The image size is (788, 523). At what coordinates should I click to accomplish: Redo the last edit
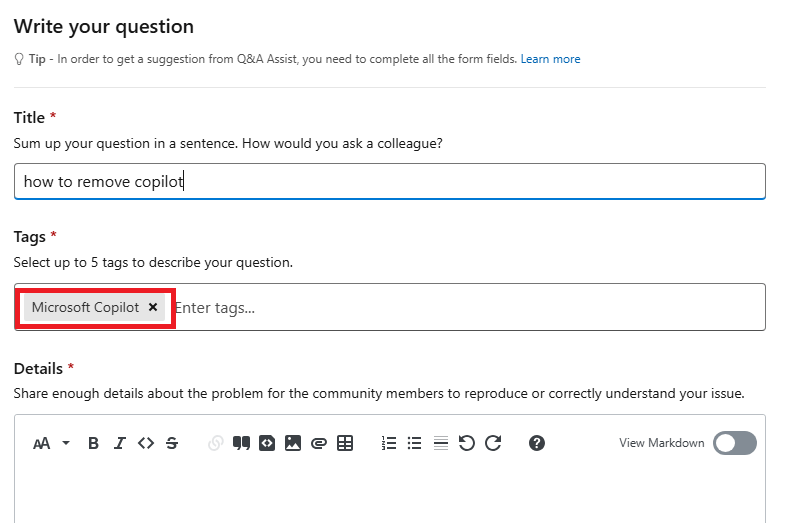(x=493, y=443)
